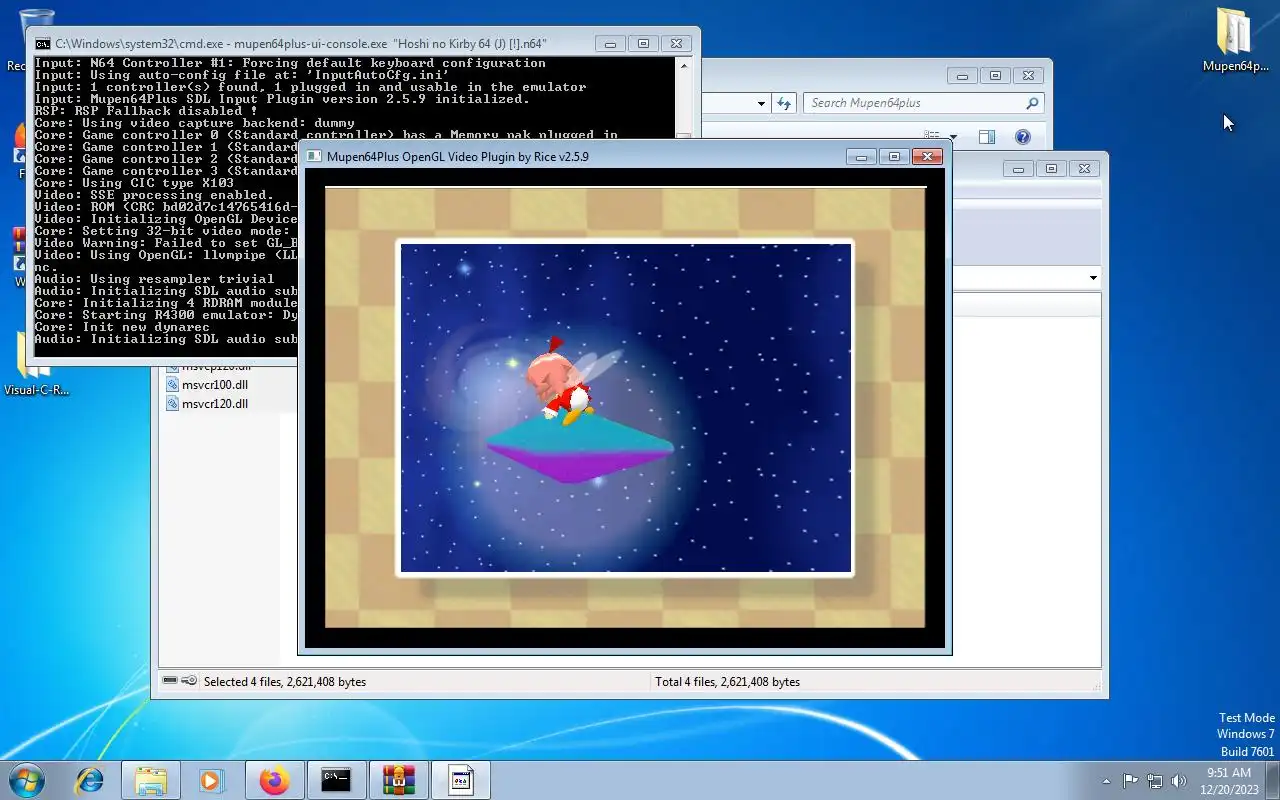Open the cmd window system menu icon

pos(43,44)
